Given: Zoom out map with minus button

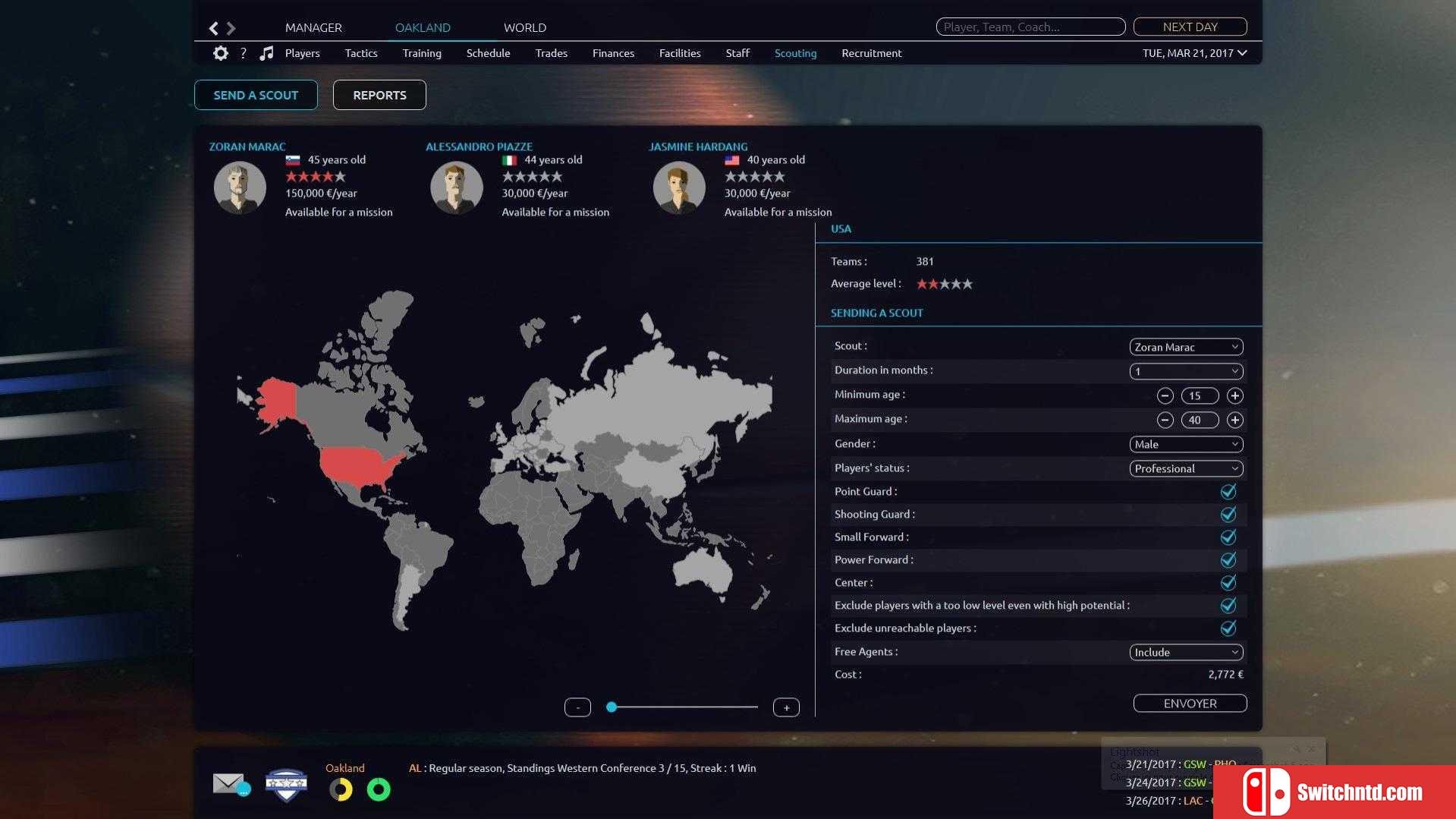Looking at the screenshot, I should click(x=577, y=707).
